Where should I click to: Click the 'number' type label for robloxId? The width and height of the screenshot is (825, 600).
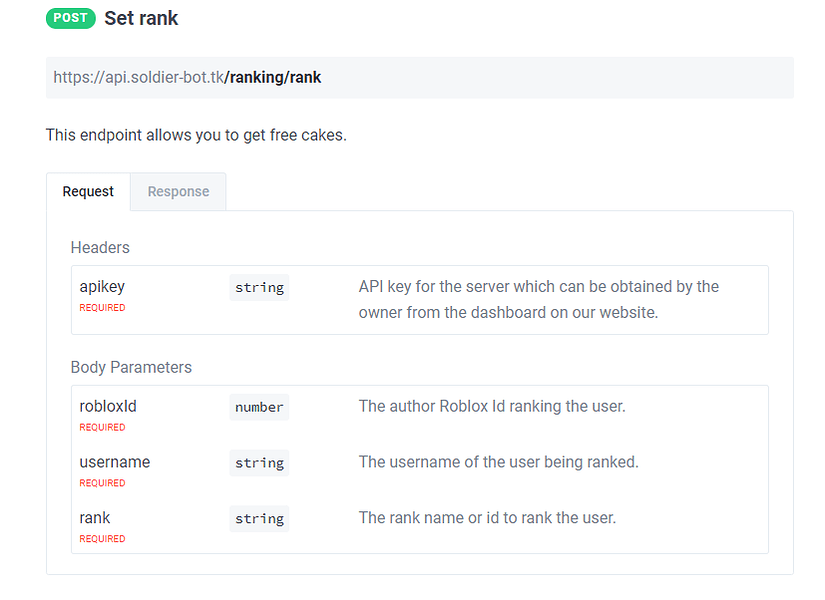click(259, 407)
